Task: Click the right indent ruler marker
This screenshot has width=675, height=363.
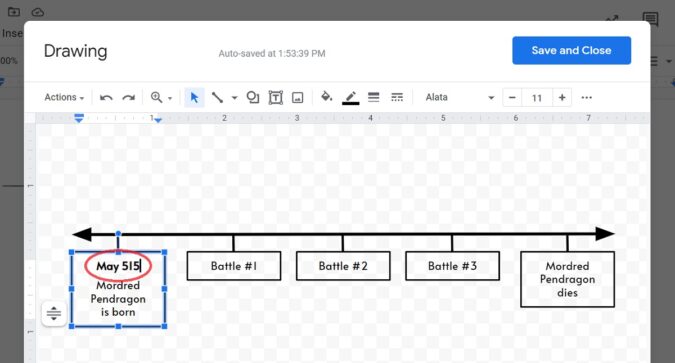Action: point(158,121)
